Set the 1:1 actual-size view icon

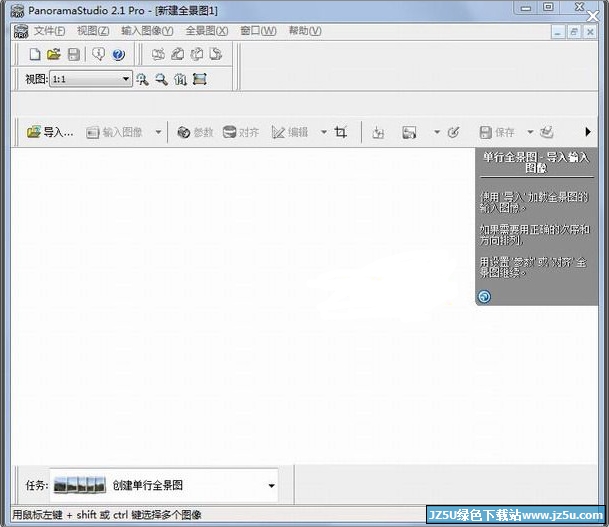[x=180, y=80]
